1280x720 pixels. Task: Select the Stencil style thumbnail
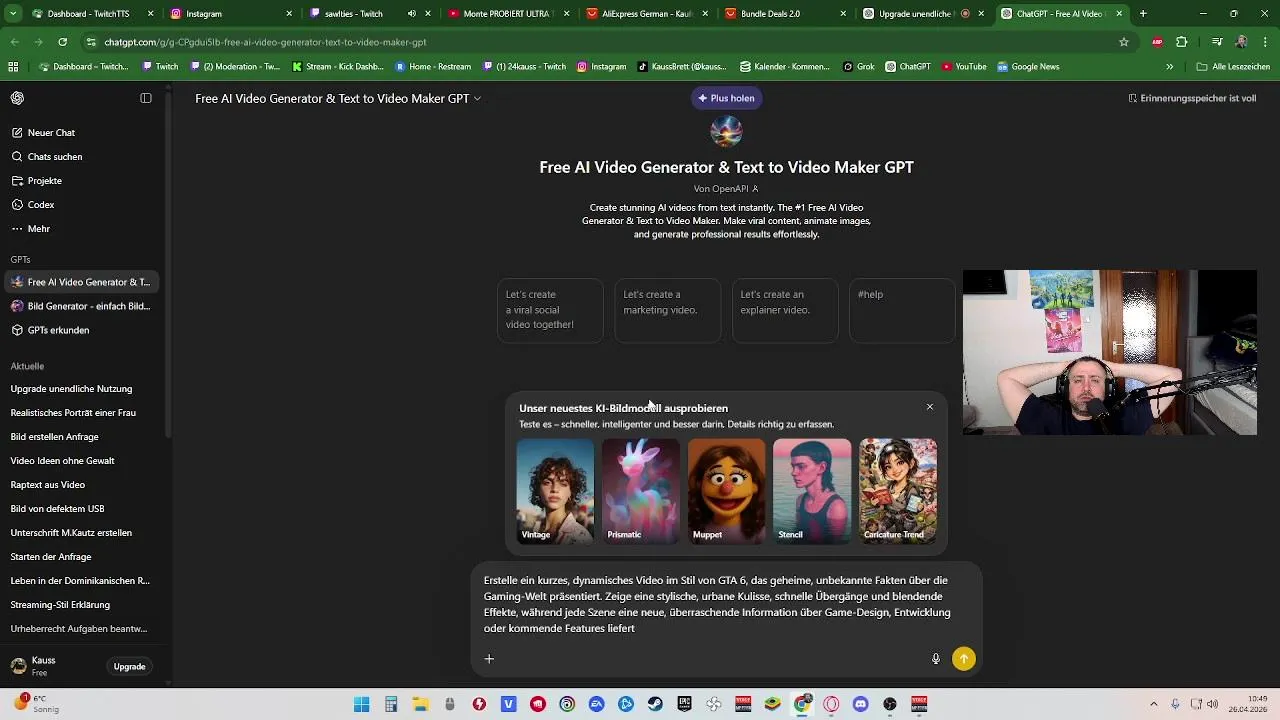click(812, 491)
